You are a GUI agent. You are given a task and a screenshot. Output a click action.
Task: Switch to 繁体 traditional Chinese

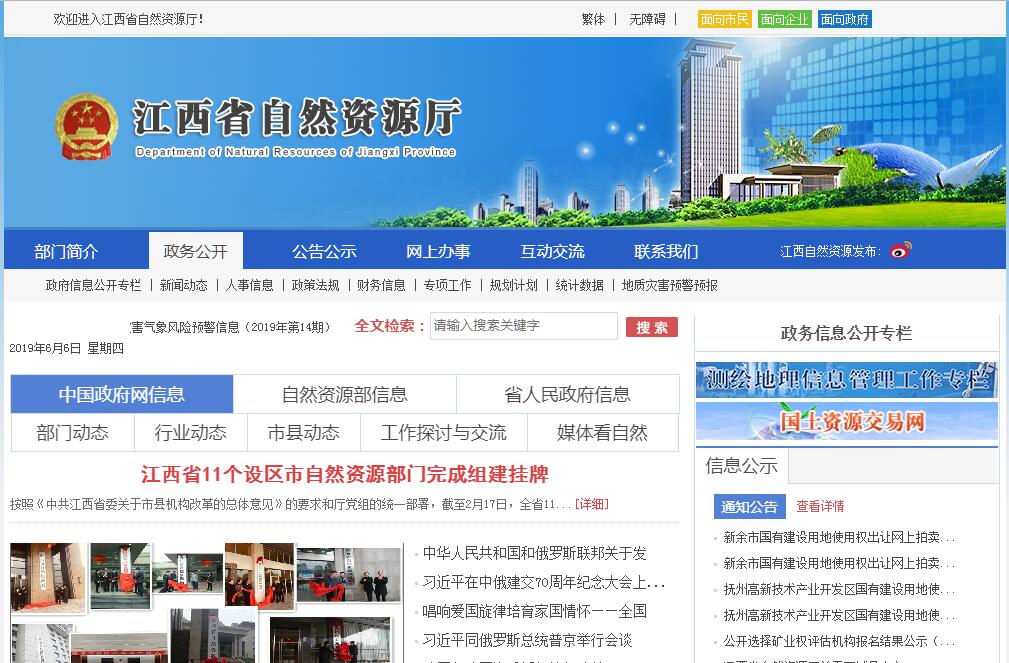click(593, 19)
